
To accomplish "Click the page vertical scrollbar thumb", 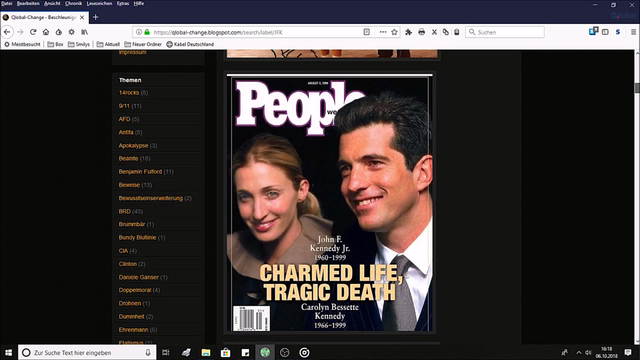I will click(x=637, y=88).
